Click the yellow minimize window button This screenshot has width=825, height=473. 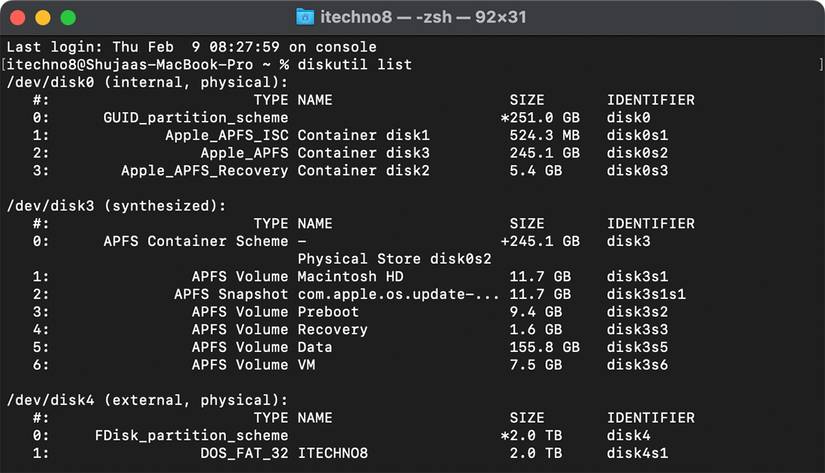click(43, 18)
